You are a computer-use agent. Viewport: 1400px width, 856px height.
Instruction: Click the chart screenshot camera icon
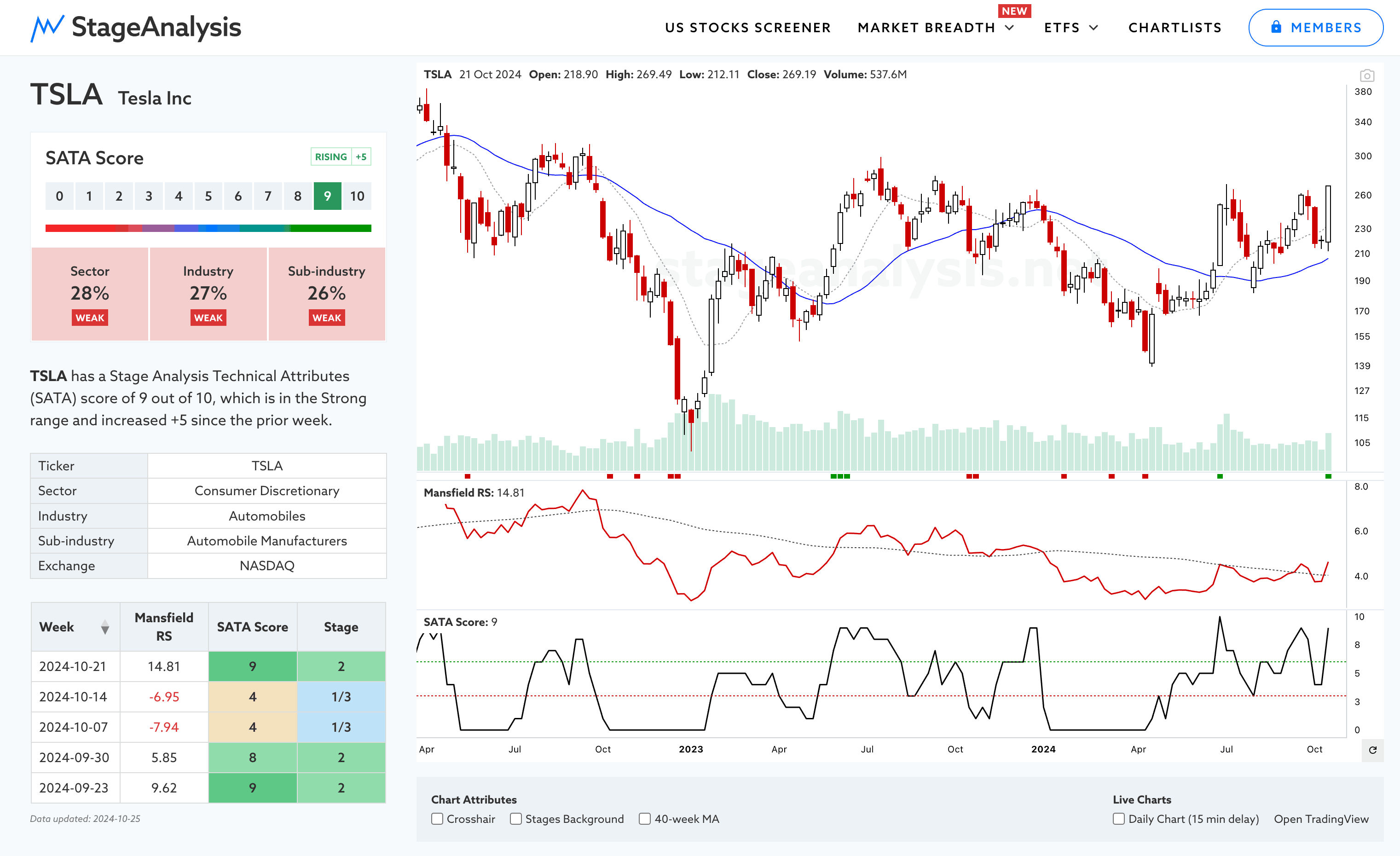(1366, 75)
